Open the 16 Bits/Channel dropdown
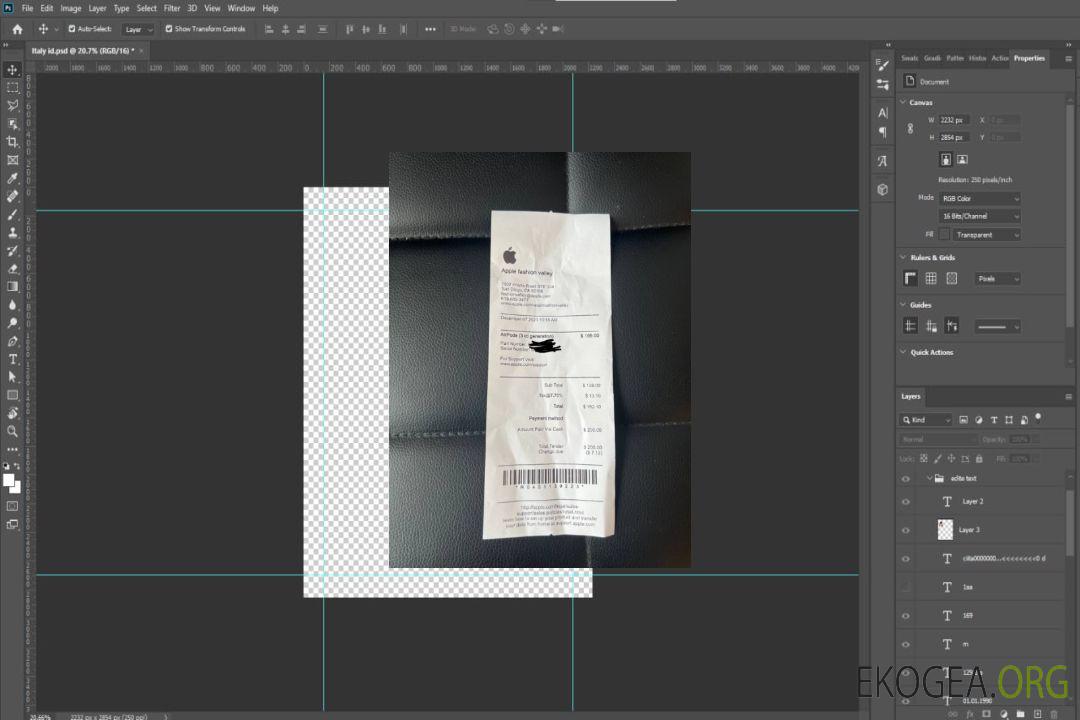Screen dimensions: 1080x720 pos(980,216)
